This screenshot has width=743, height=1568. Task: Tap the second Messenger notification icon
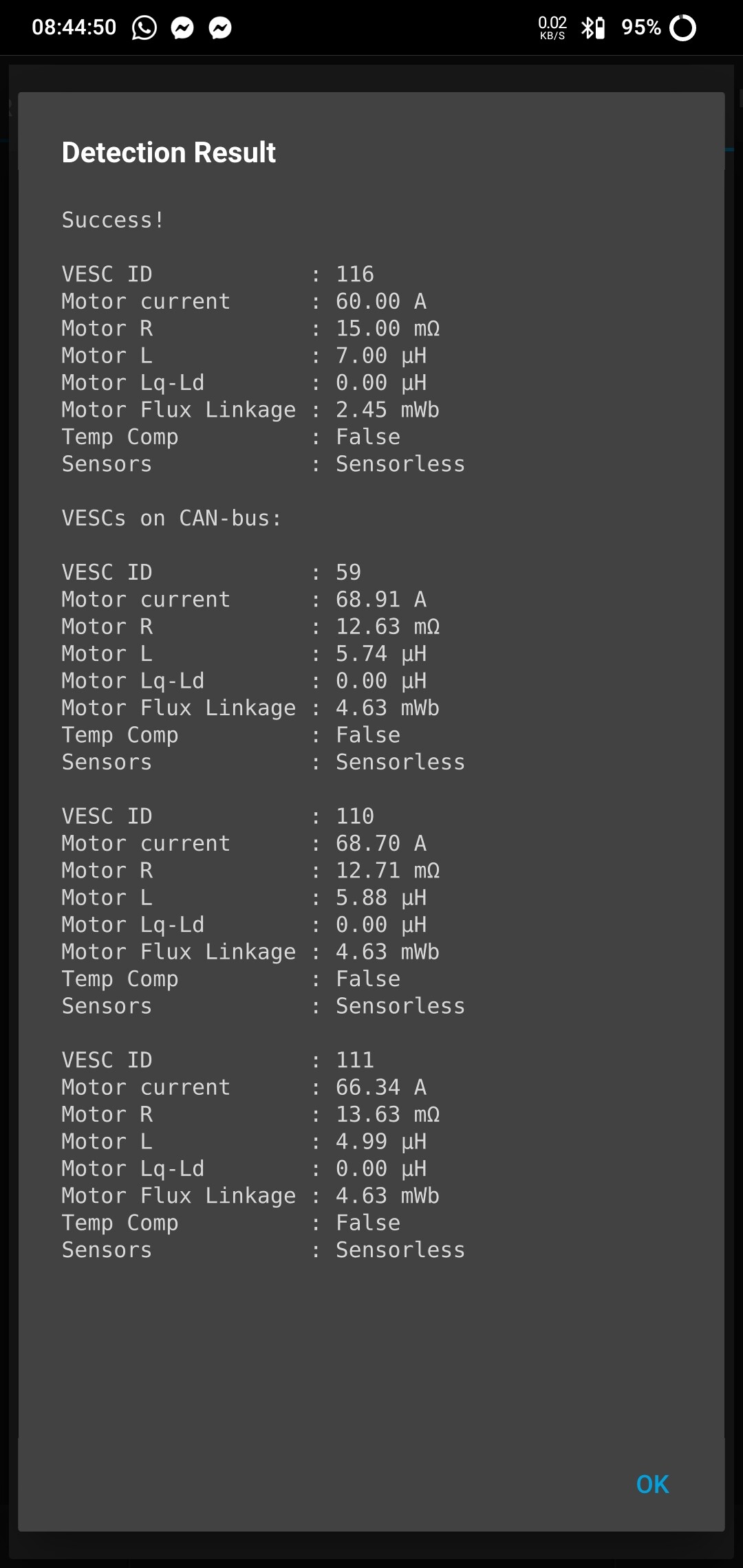coord(220,28)
